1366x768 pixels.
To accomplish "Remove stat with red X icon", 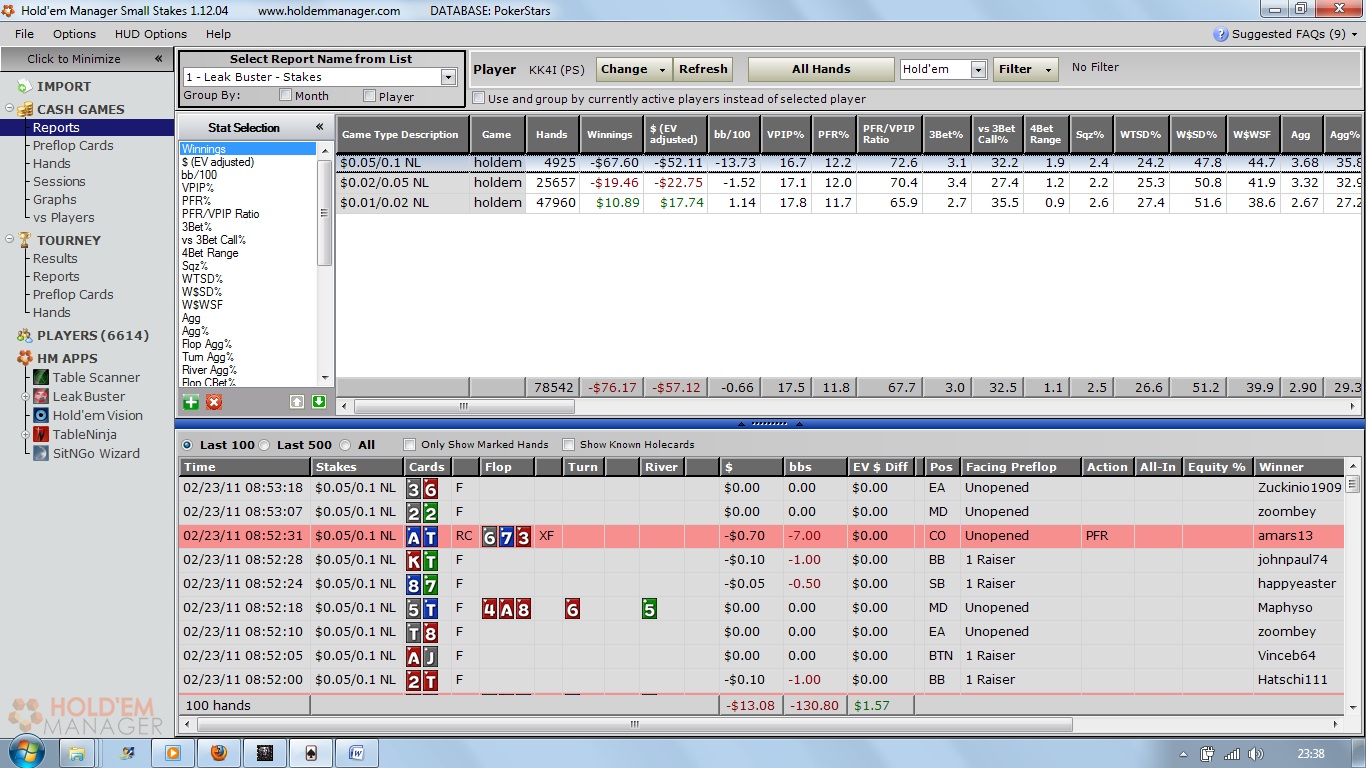I will [x=214, y=402].
